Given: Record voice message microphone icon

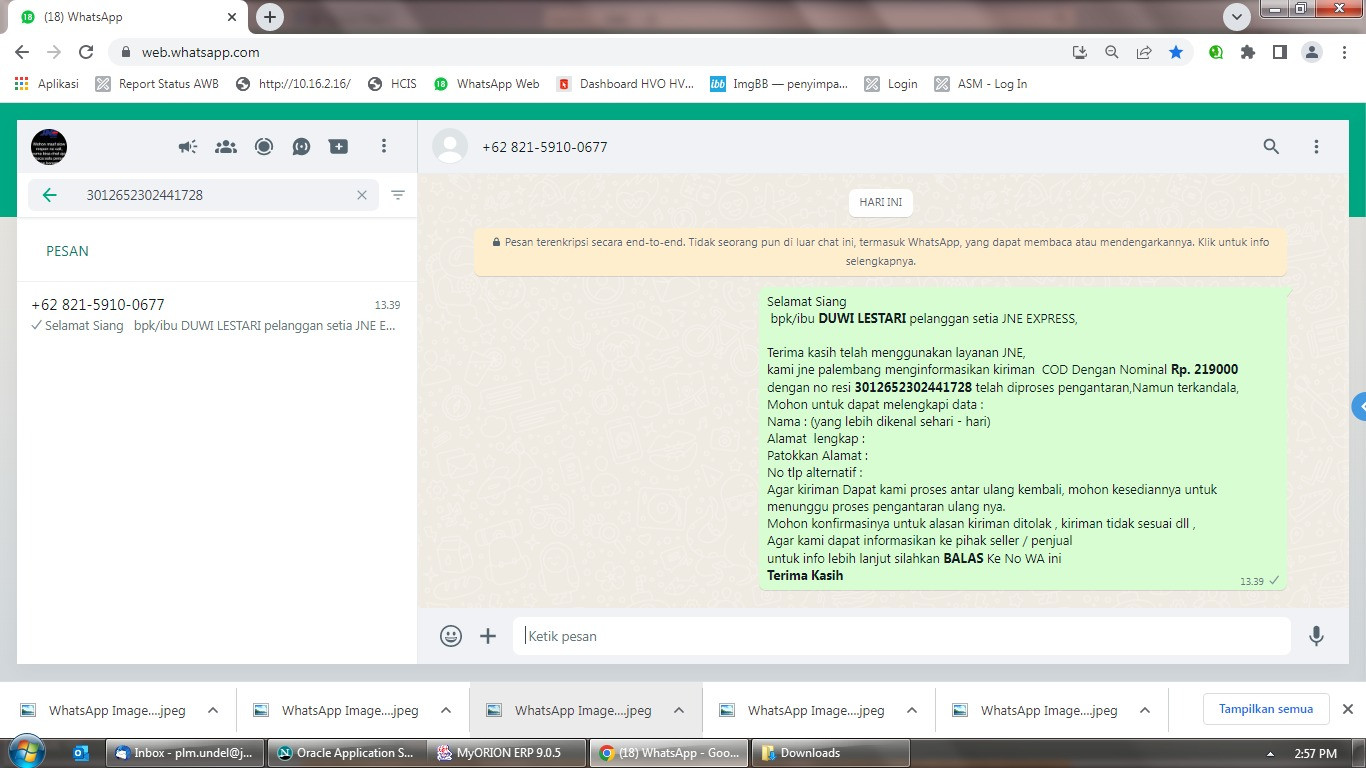Looking at the screenshot, I should coord(1317,636).
